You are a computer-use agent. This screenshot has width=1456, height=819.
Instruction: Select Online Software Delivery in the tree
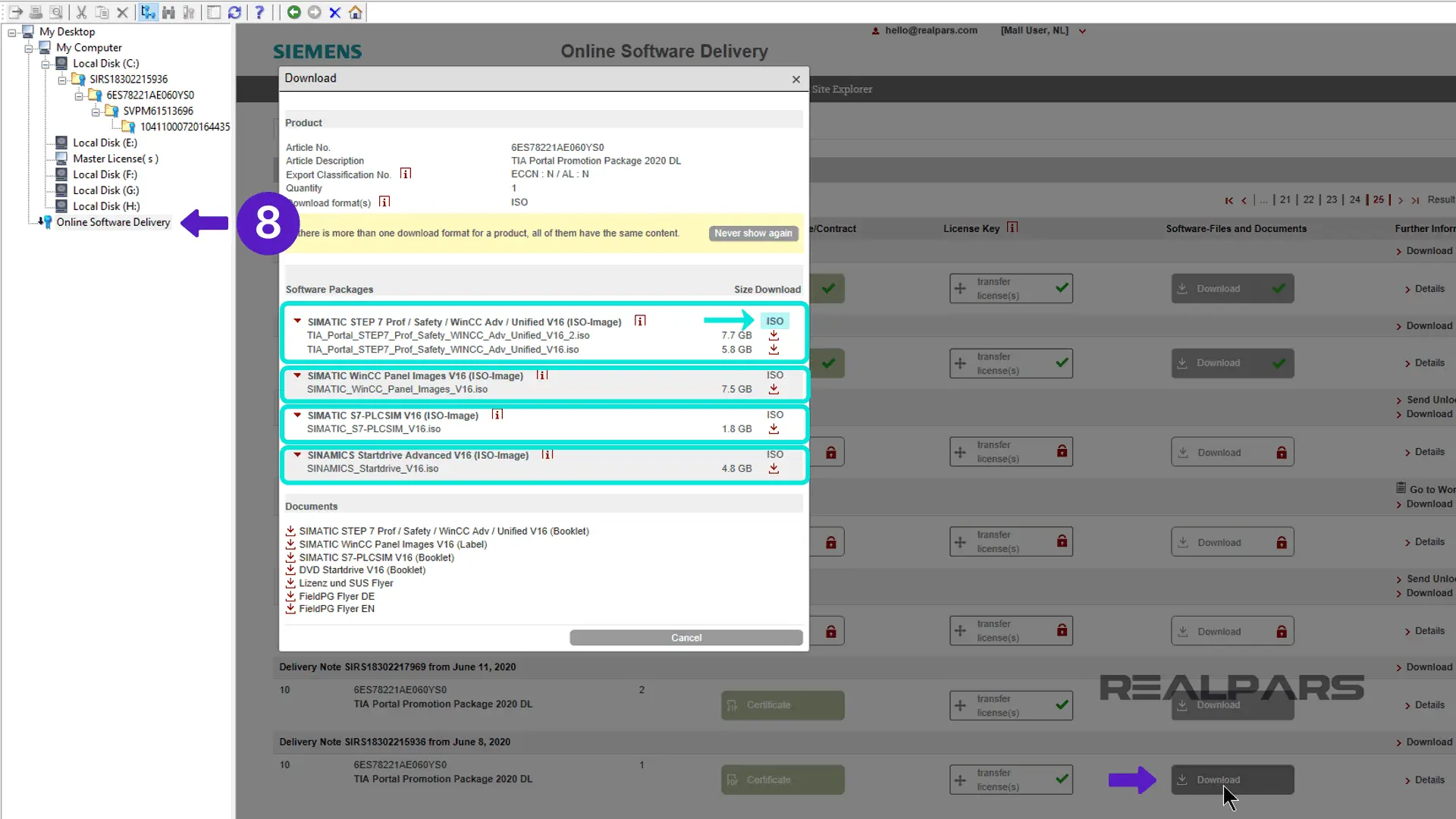point(113,222)
